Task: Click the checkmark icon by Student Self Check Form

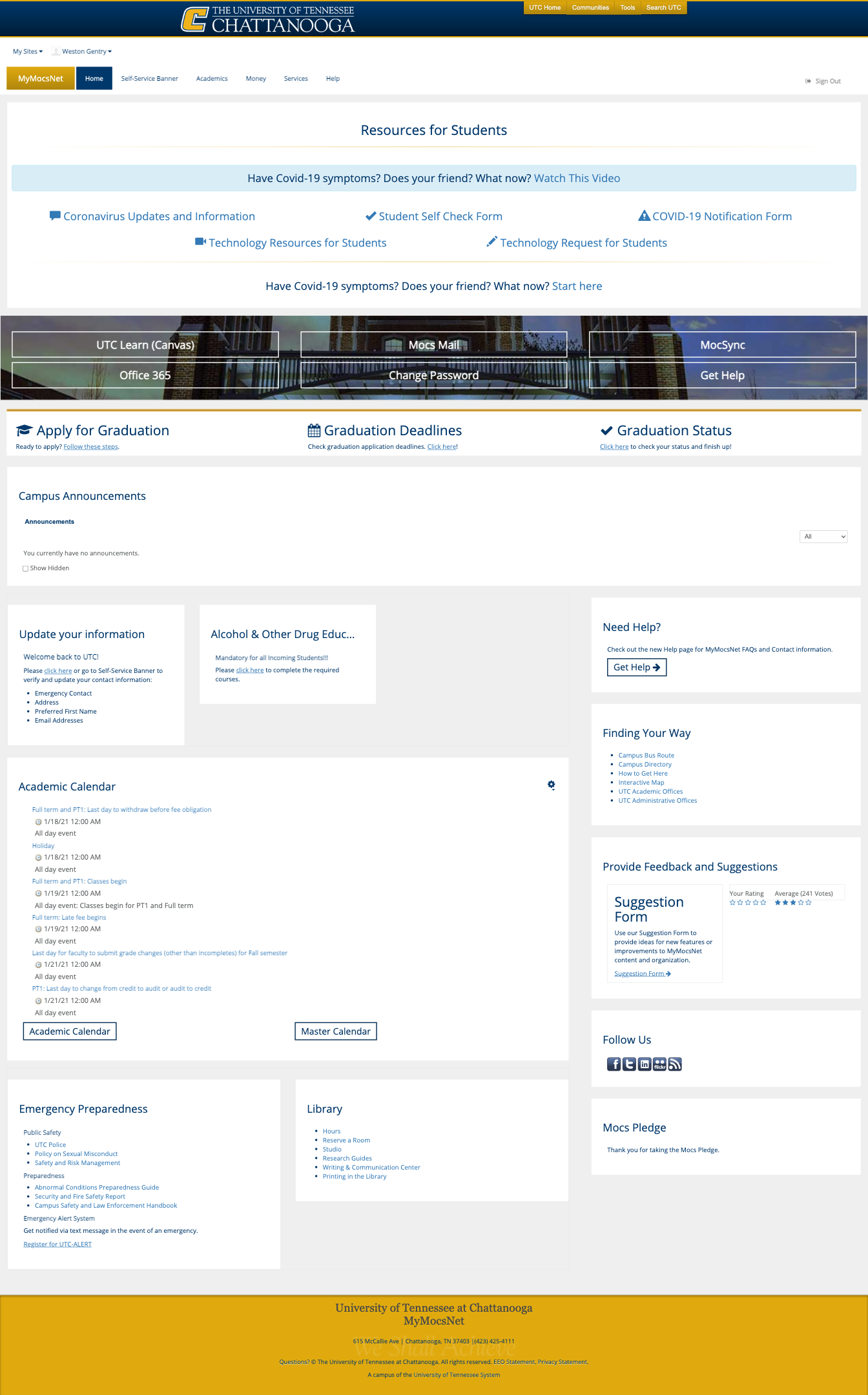Action: pos(371,216)
